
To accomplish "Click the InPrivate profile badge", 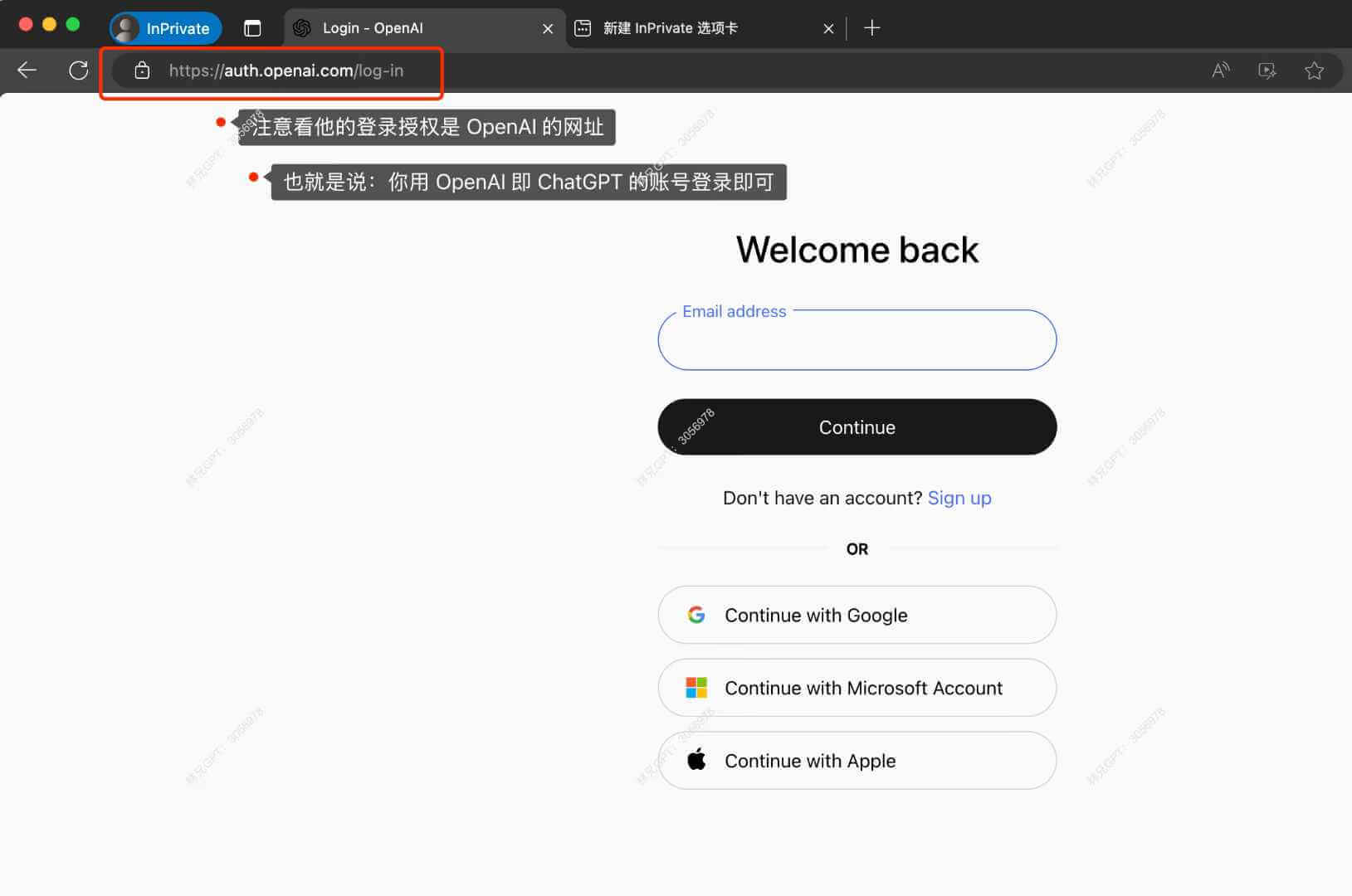I will (x=166, y=28).
